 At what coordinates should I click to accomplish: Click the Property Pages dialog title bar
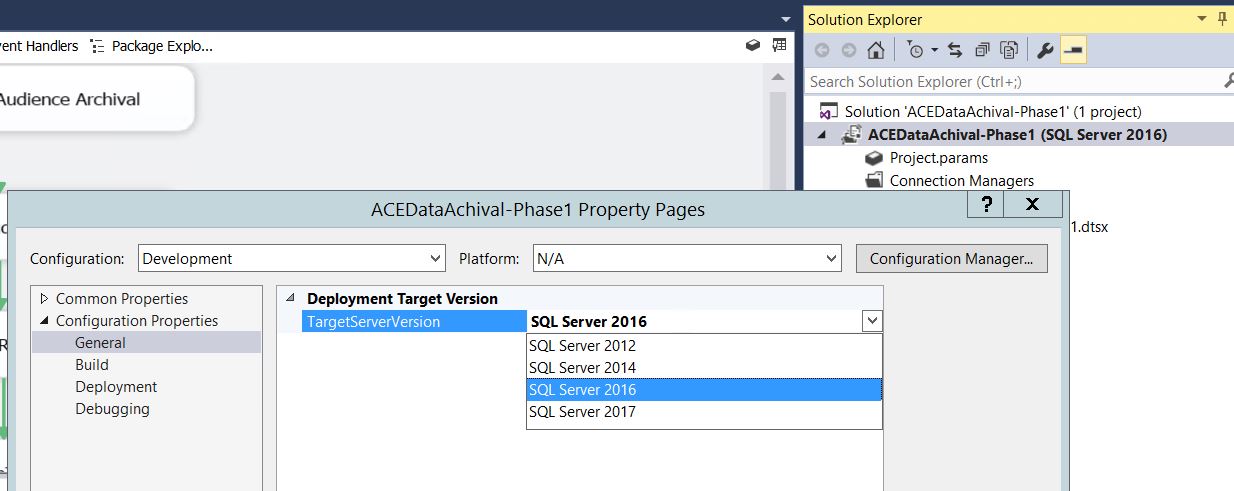538,210
